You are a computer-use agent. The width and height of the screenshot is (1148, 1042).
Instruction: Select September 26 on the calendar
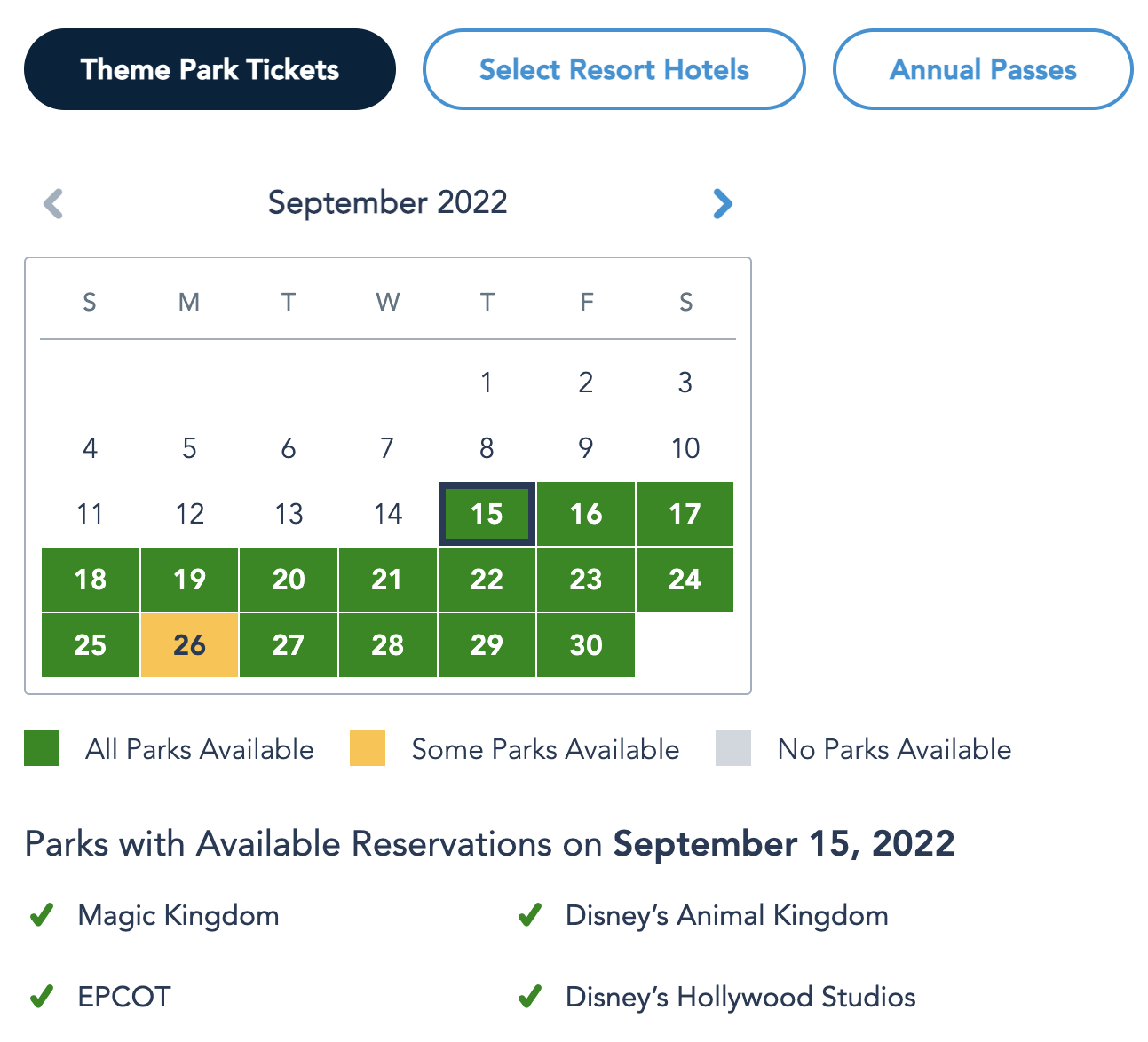pyautogui.click(x=189, y=645)
